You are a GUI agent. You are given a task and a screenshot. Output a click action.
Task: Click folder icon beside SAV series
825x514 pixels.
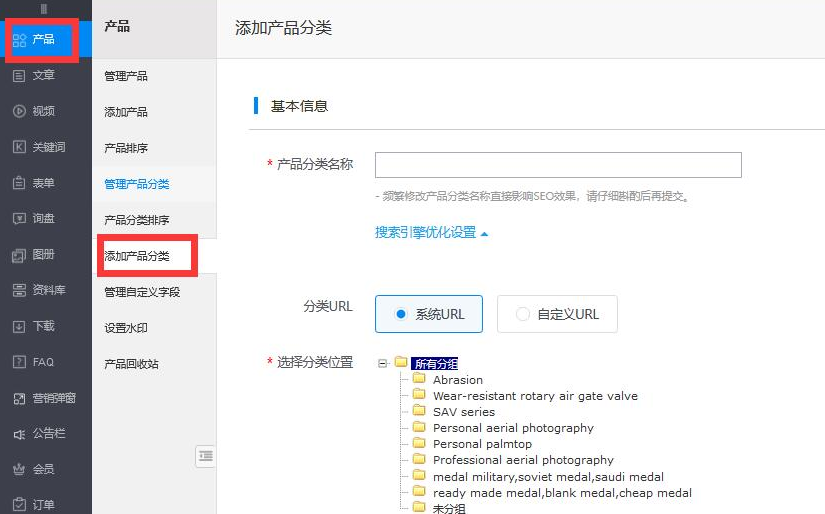(419, 410)
